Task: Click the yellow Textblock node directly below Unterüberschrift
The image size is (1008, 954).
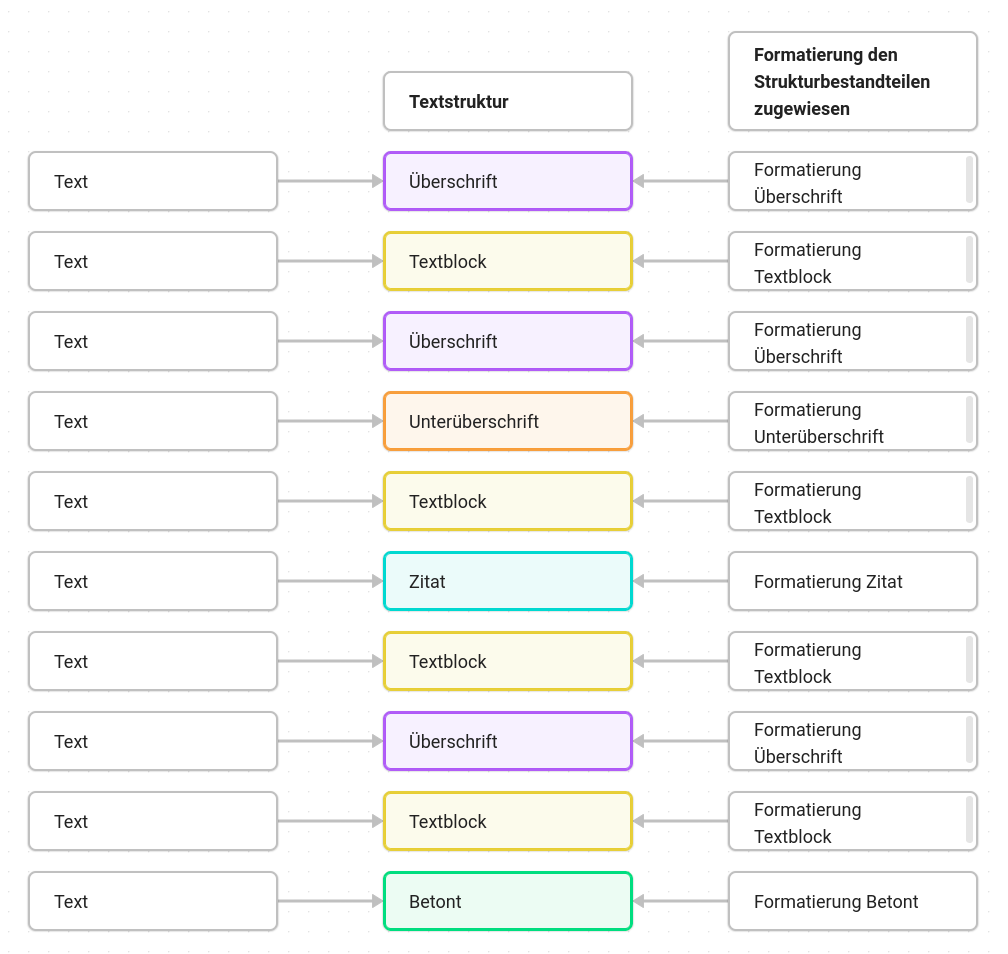Action: [508, 501]
